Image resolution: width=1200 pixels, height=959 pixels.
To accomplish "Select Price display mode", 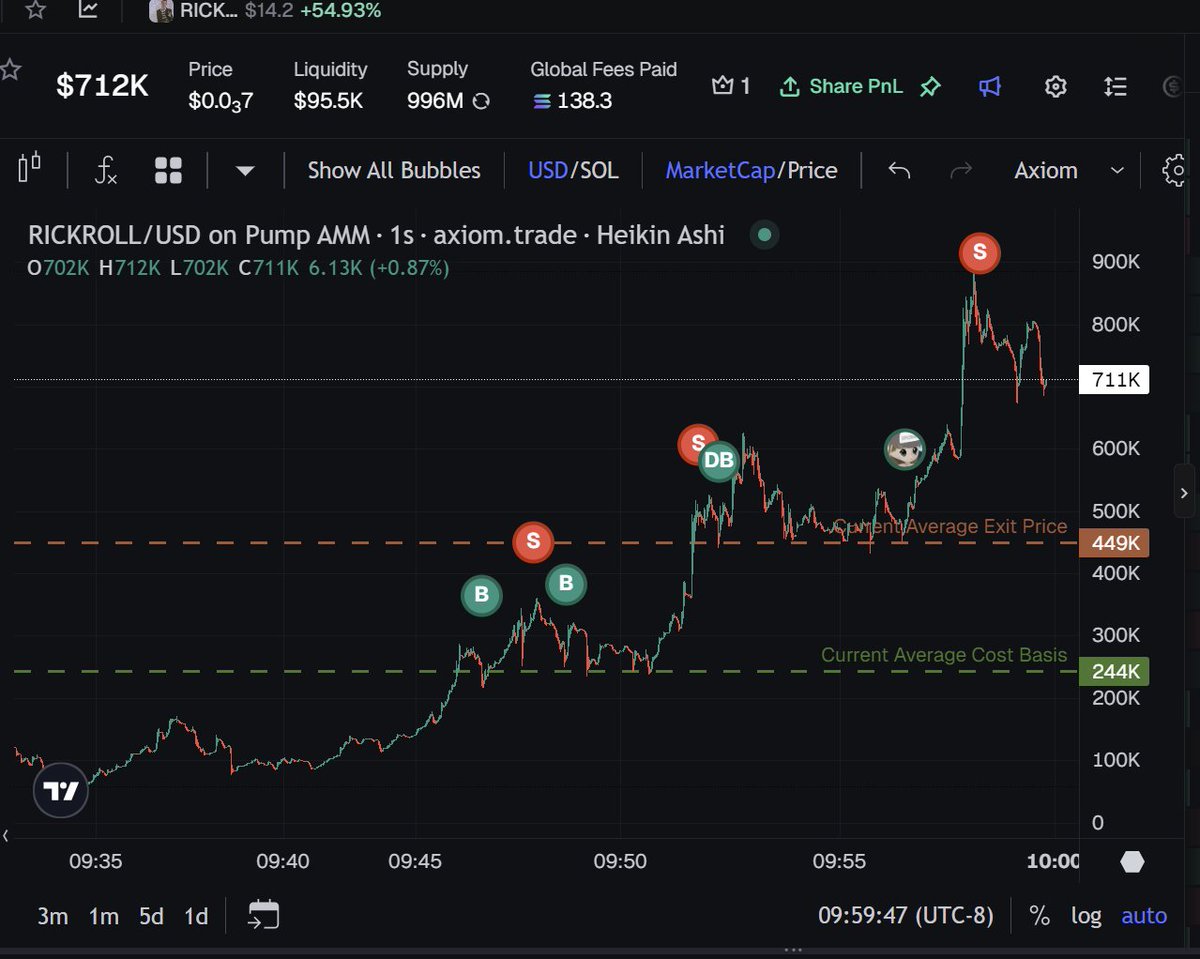I will click(812, 170).
